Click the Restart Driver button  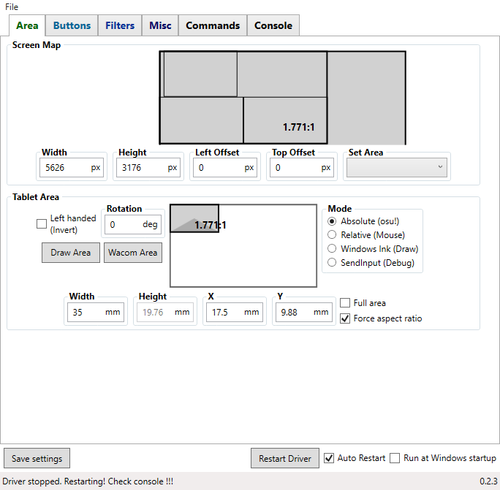point(285,459)
